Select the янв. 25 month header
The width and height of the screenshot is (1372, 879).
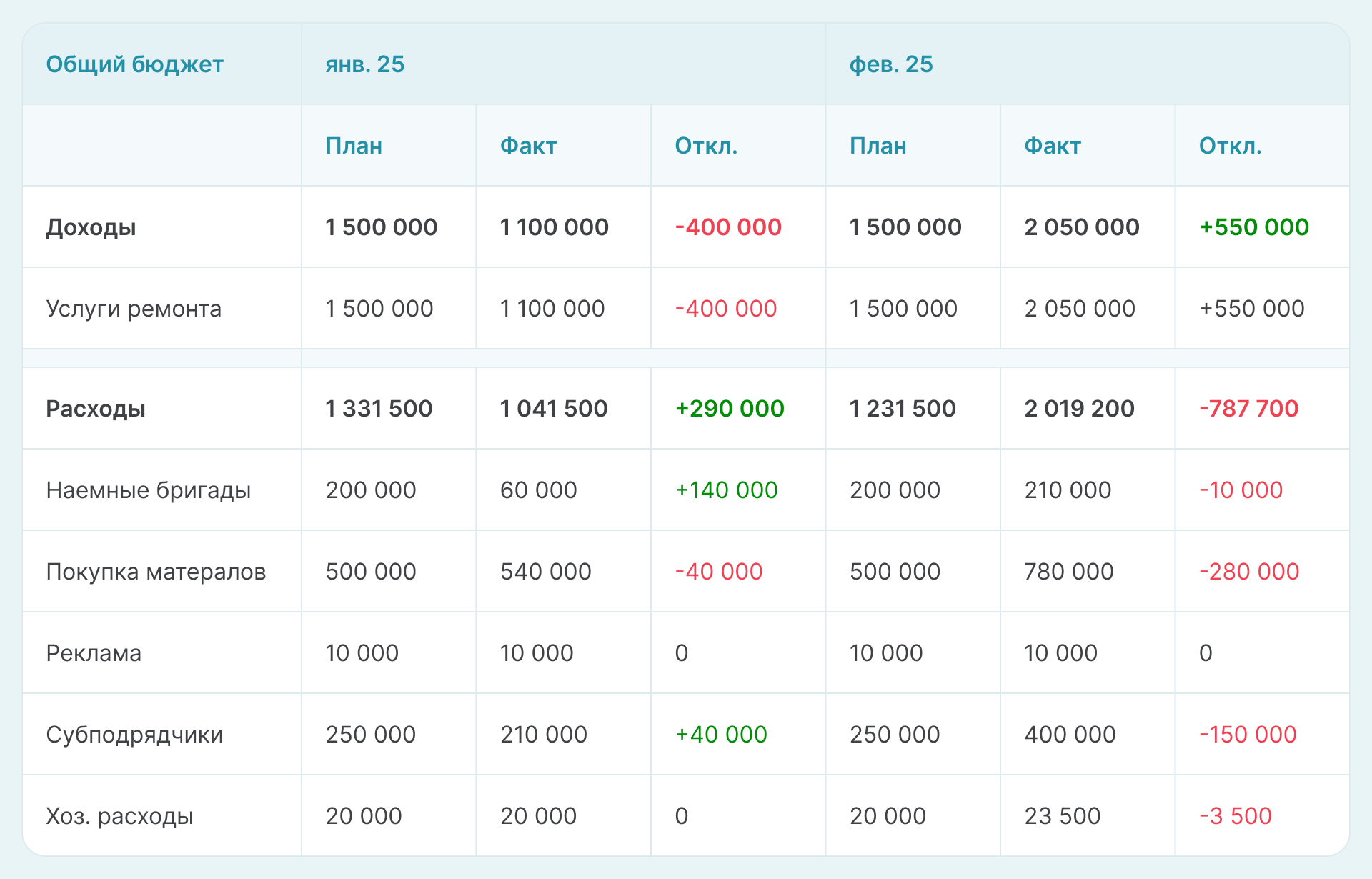364,64
